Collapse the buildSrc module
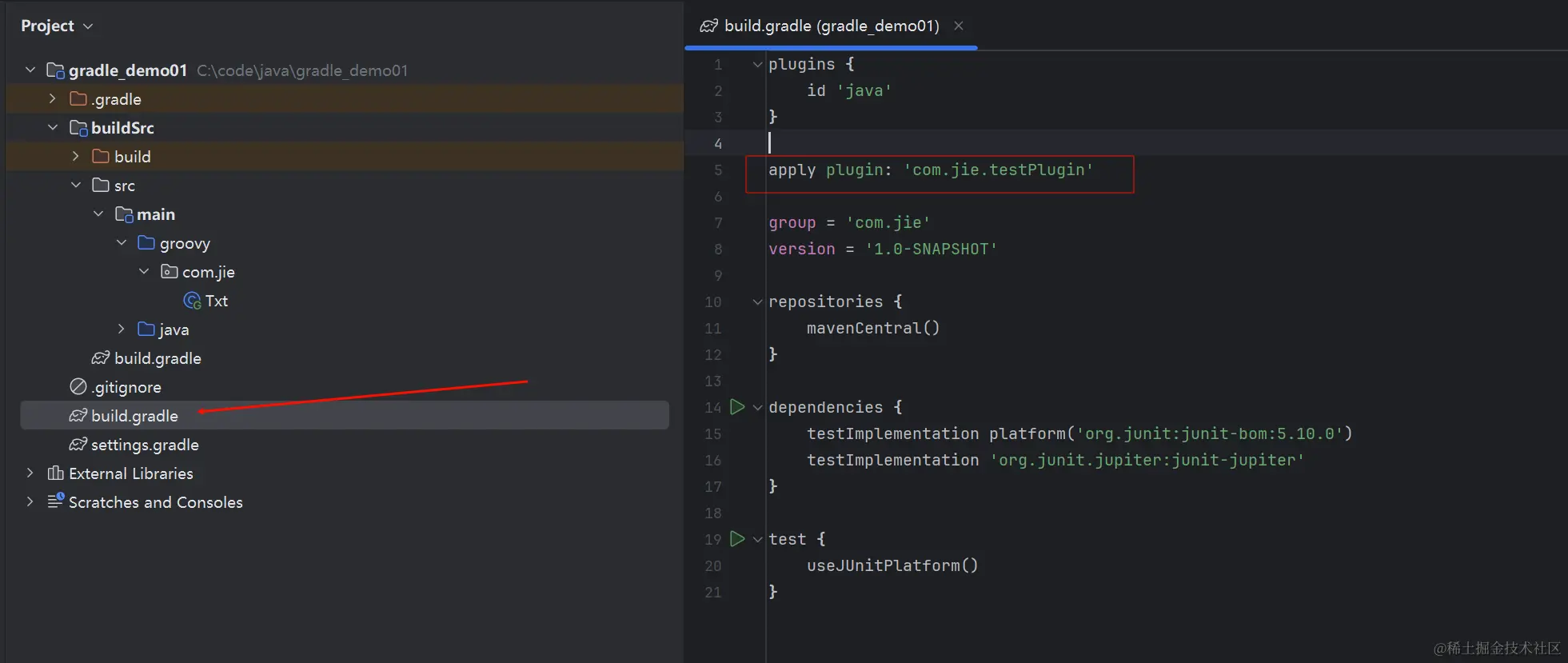The width and height of the screenshot is (1568, 663). (x=53, y=128)
